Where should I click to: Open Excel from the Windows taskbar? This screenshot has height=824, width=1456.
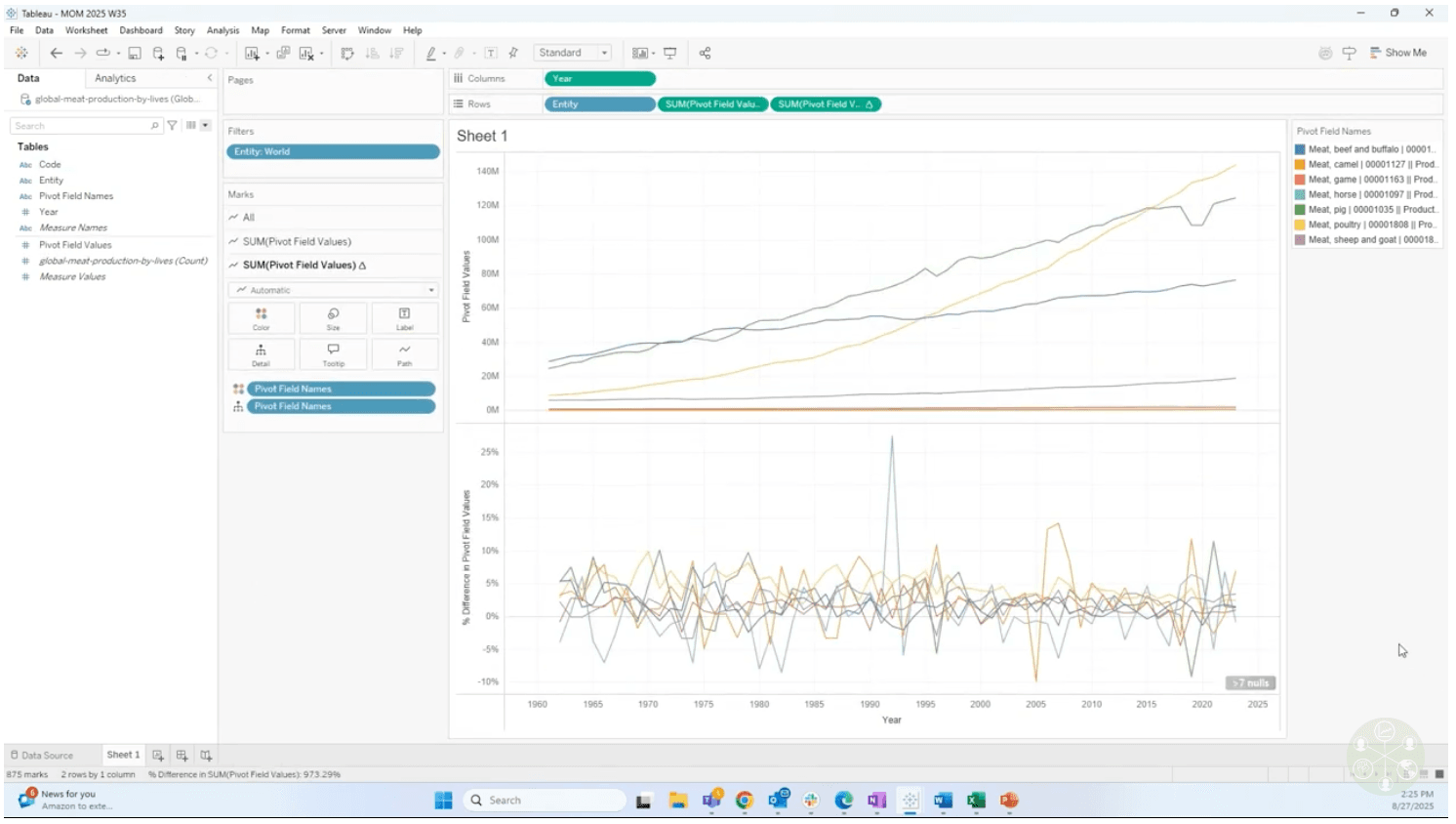tap(976, 802)
